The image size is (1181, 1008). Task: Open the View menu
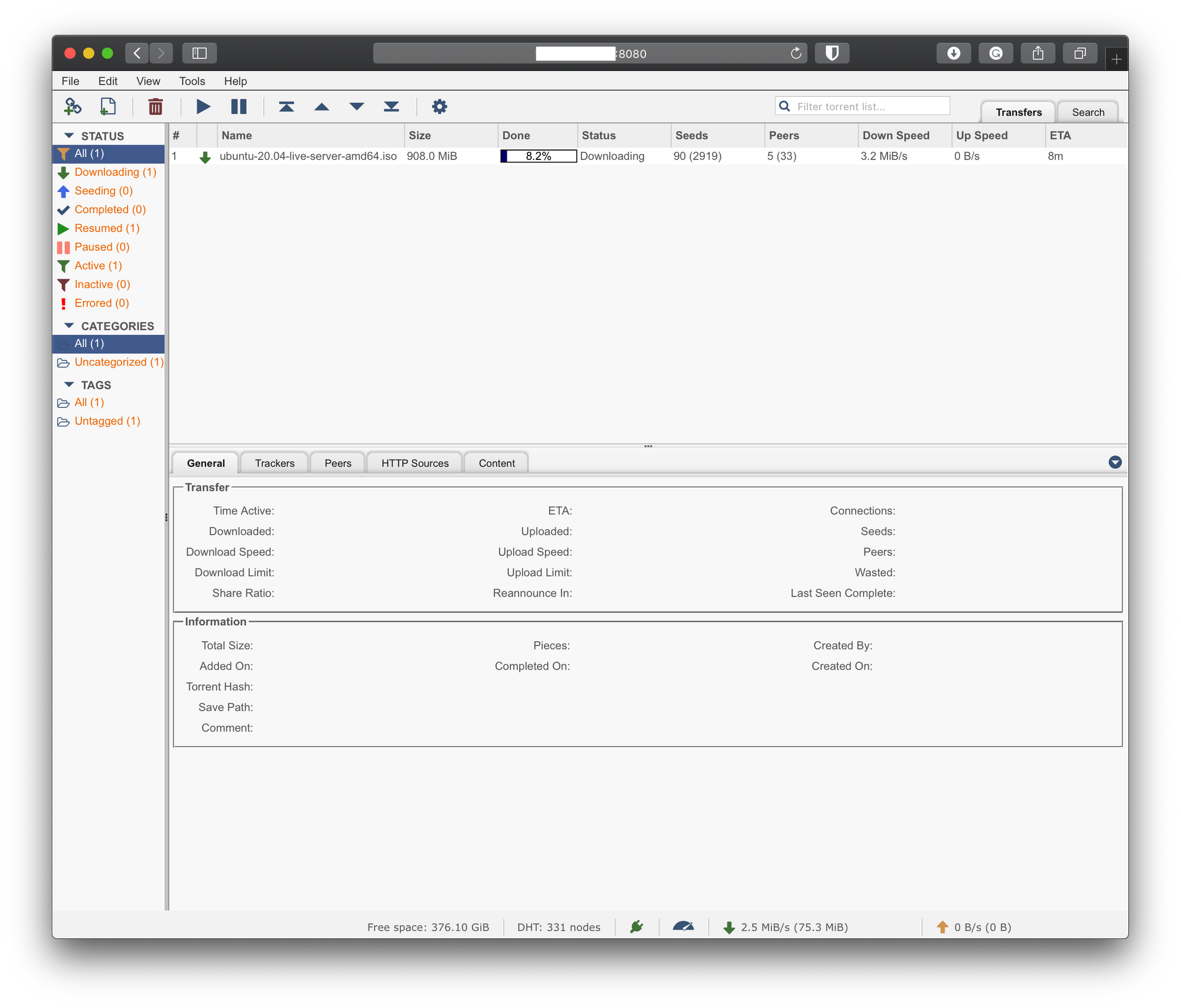point(148,81)
